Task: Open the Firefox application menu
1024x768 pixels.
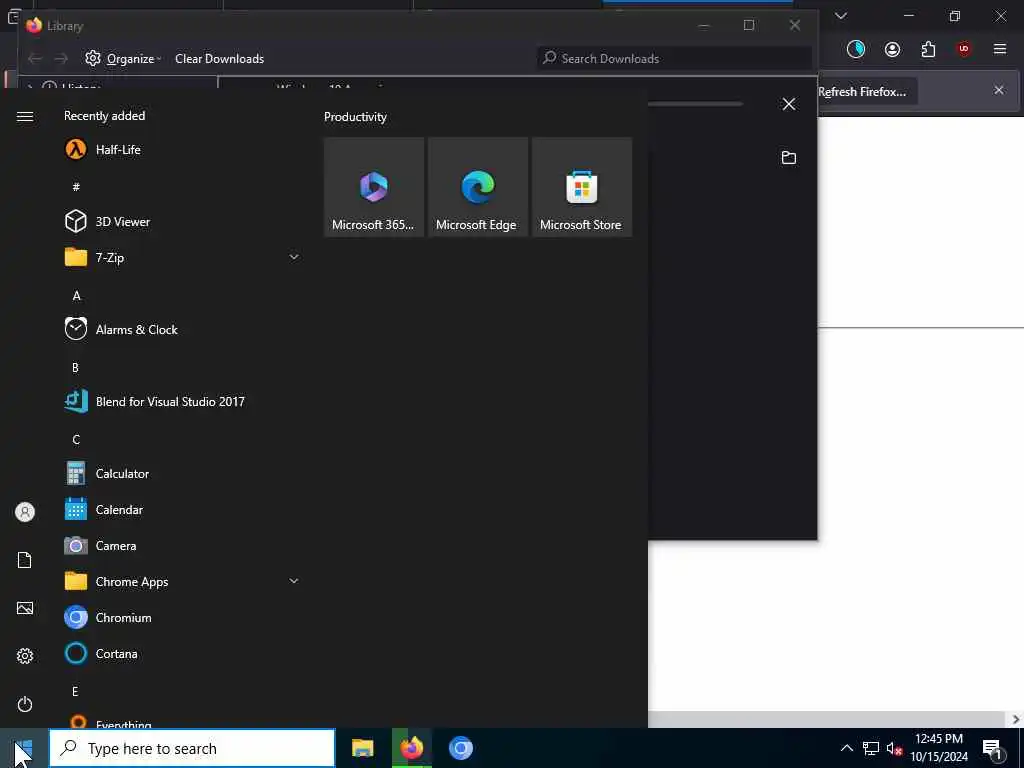Action: pos(1000,49)
